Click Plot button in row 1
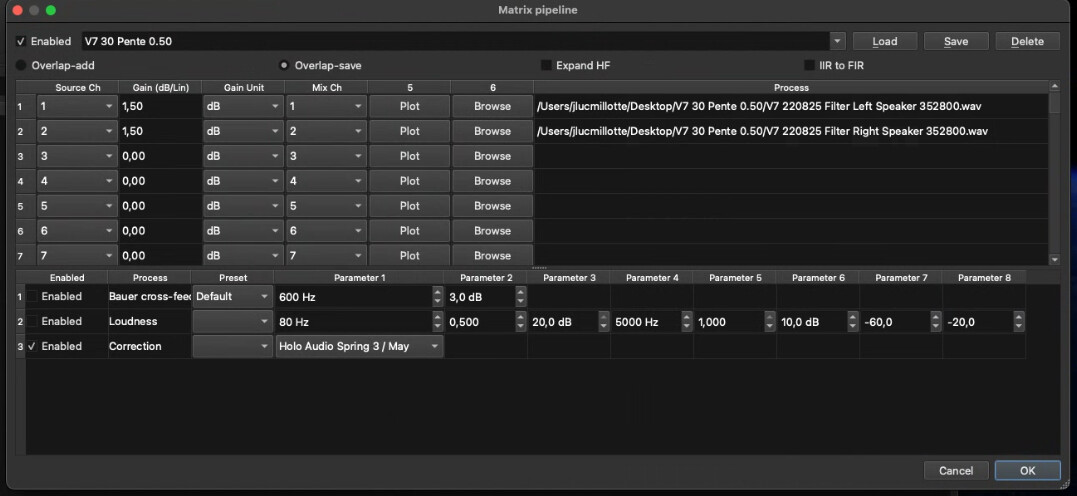Screen dimensions: 1077x496 (409, 106)
